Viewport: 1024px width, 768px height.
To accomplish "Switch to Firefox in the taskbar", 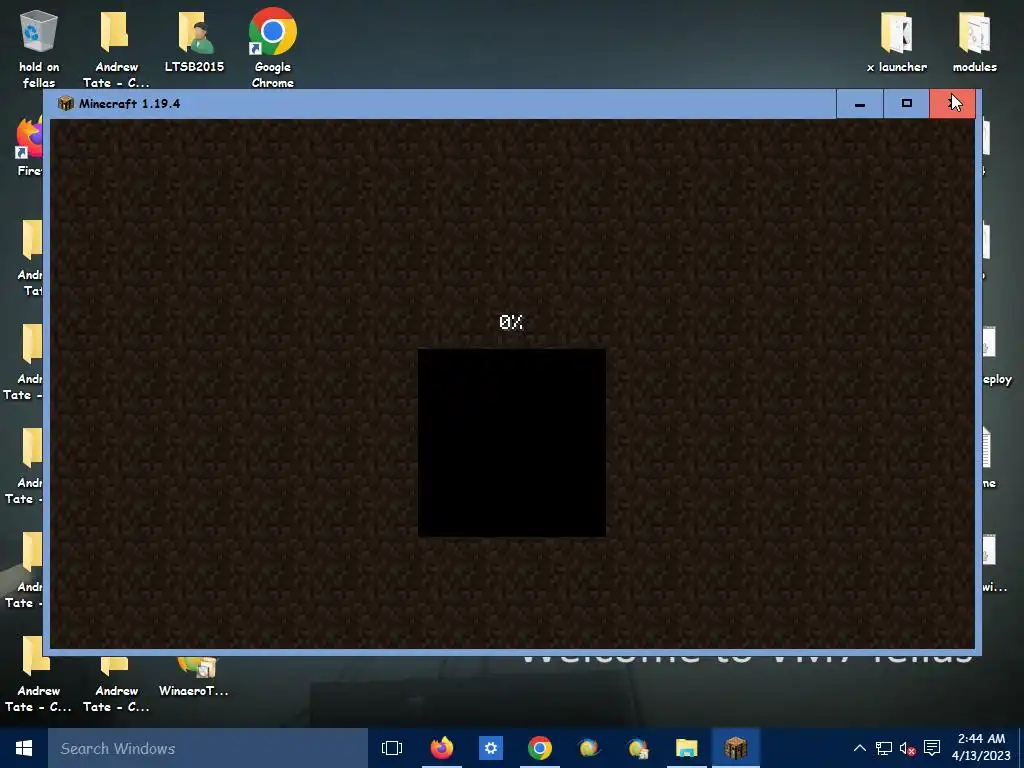I will tap(442, 748).
